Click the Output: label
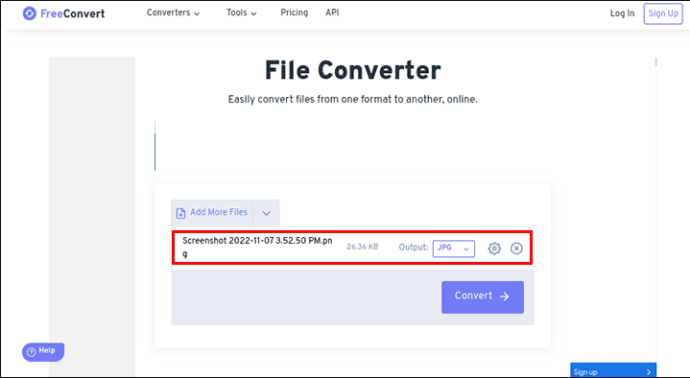The height and width of the screenshot is (378, 690). click(x=413, y=247)
